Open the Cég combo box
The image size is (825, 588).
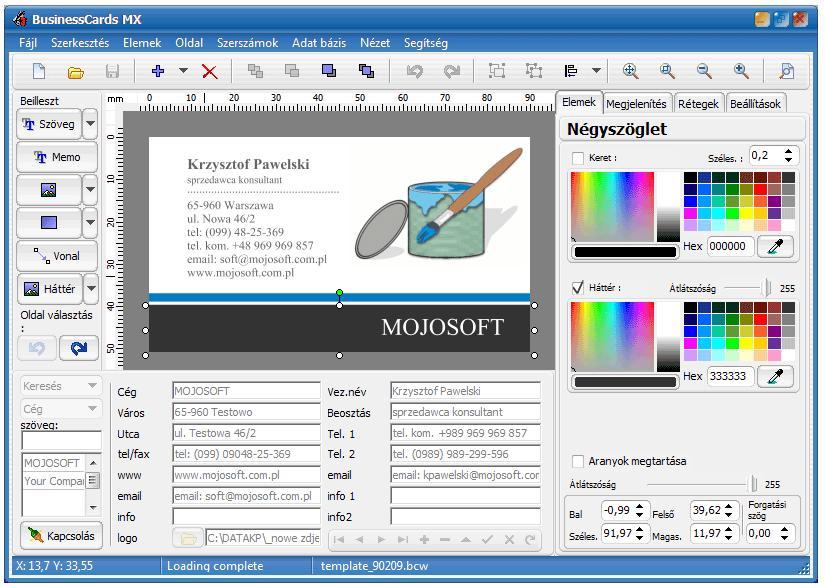coord(60,409)
